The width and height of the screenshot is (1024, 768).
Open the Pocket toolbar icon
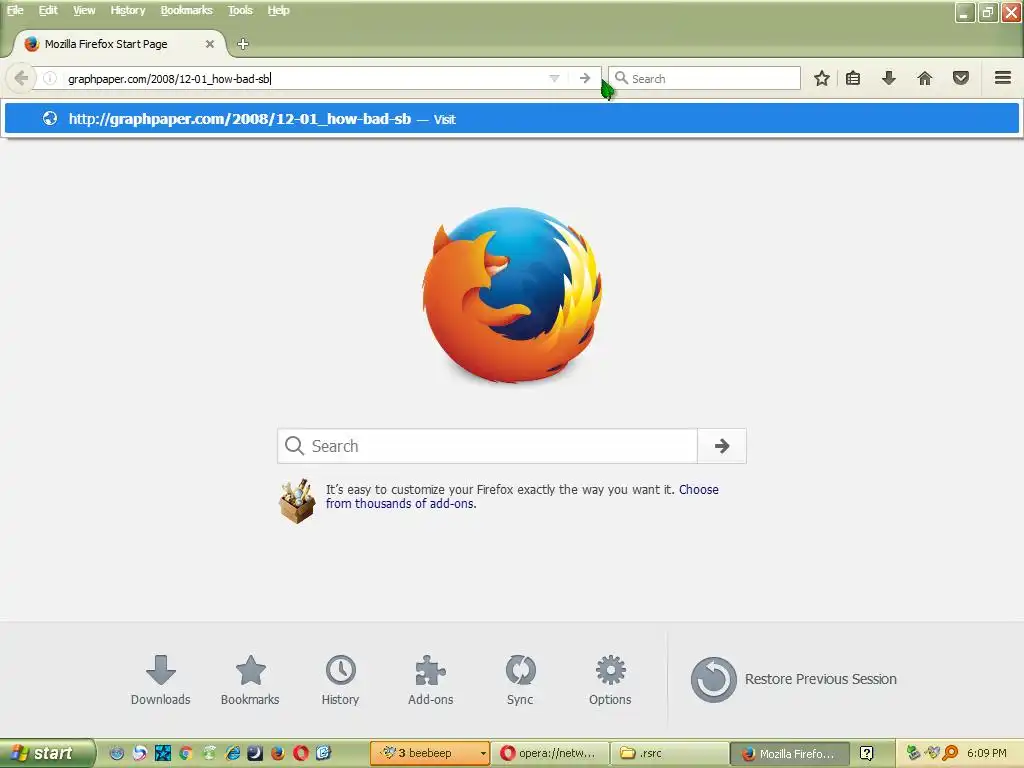[961, 78]
